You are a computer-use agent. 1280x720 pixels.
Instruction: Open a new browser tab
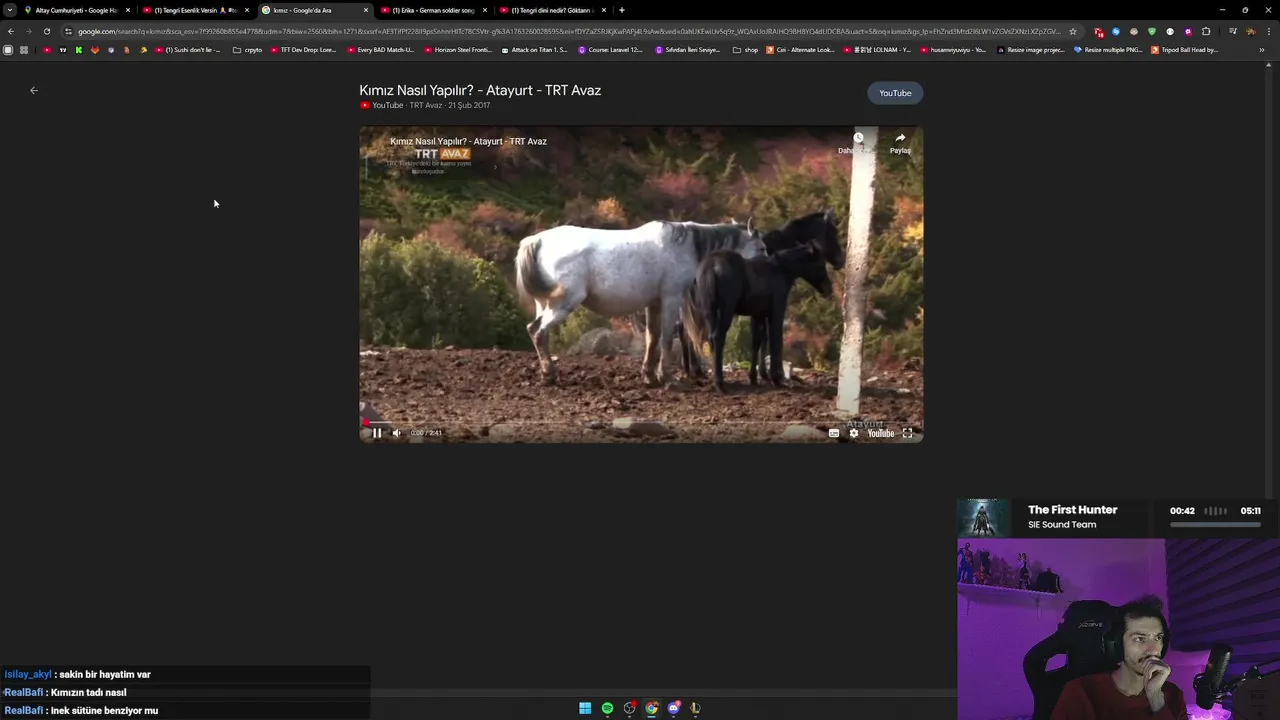[622, 10]
